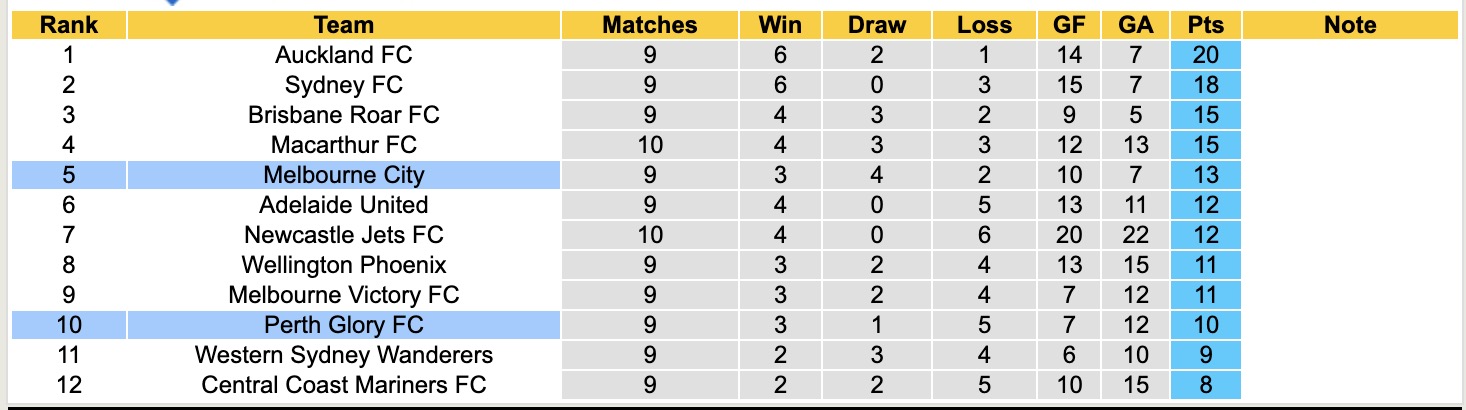Click the highlighted Perth Glory FC team
Viewport: 1466px width, 410px height.
click(x=343, y=325)
